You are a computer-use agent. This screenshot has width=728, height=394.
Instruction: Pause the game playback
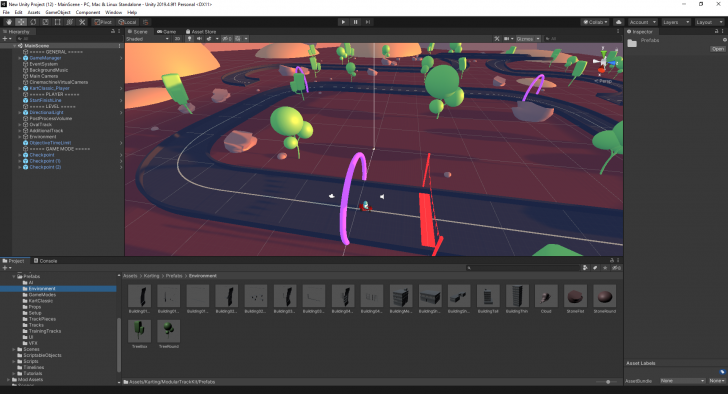[x=356, y=22]
